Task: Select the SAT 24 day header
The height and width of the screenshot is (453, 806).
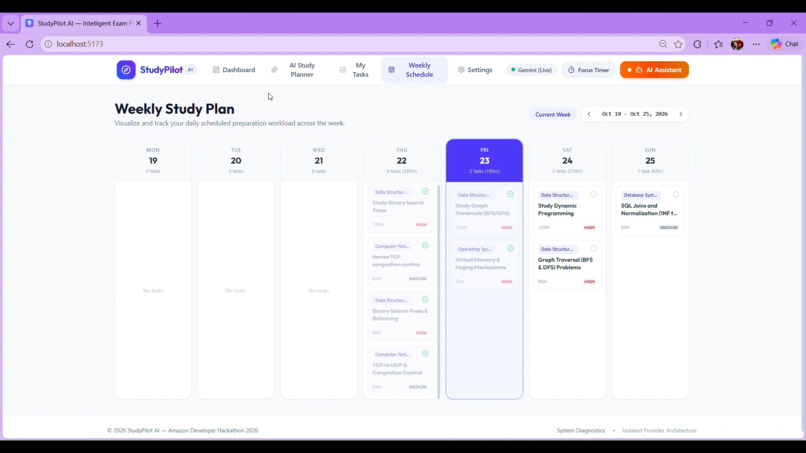Action: pyautogui.click(x=567, y=160)
